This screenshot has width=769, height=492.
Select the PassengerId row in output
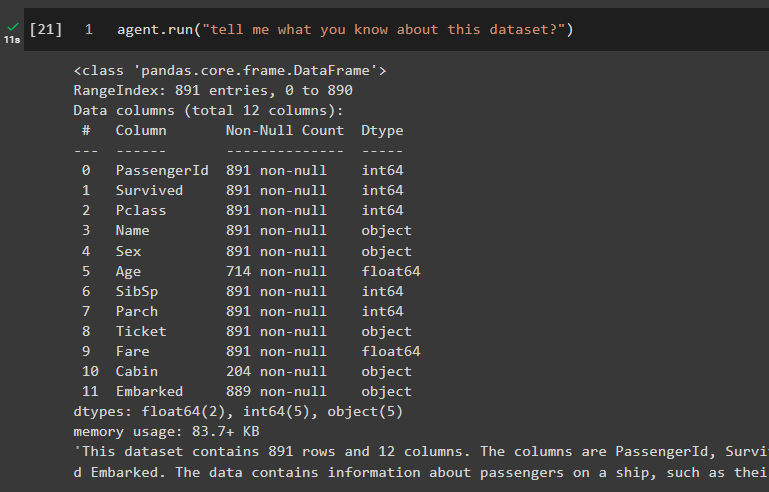[x=161, y=170]
